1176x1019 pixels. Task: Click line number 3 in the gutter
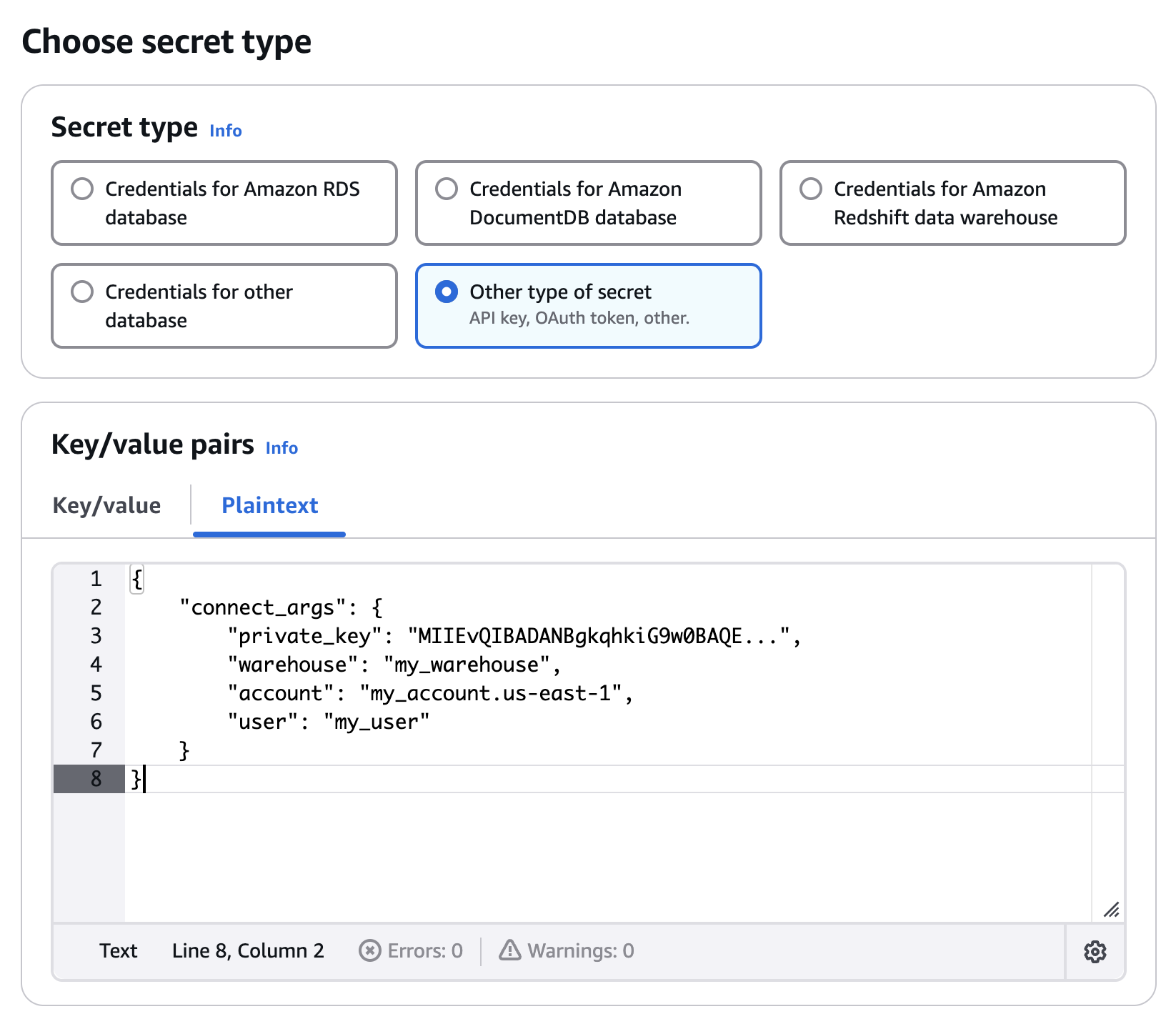point(95,636)
